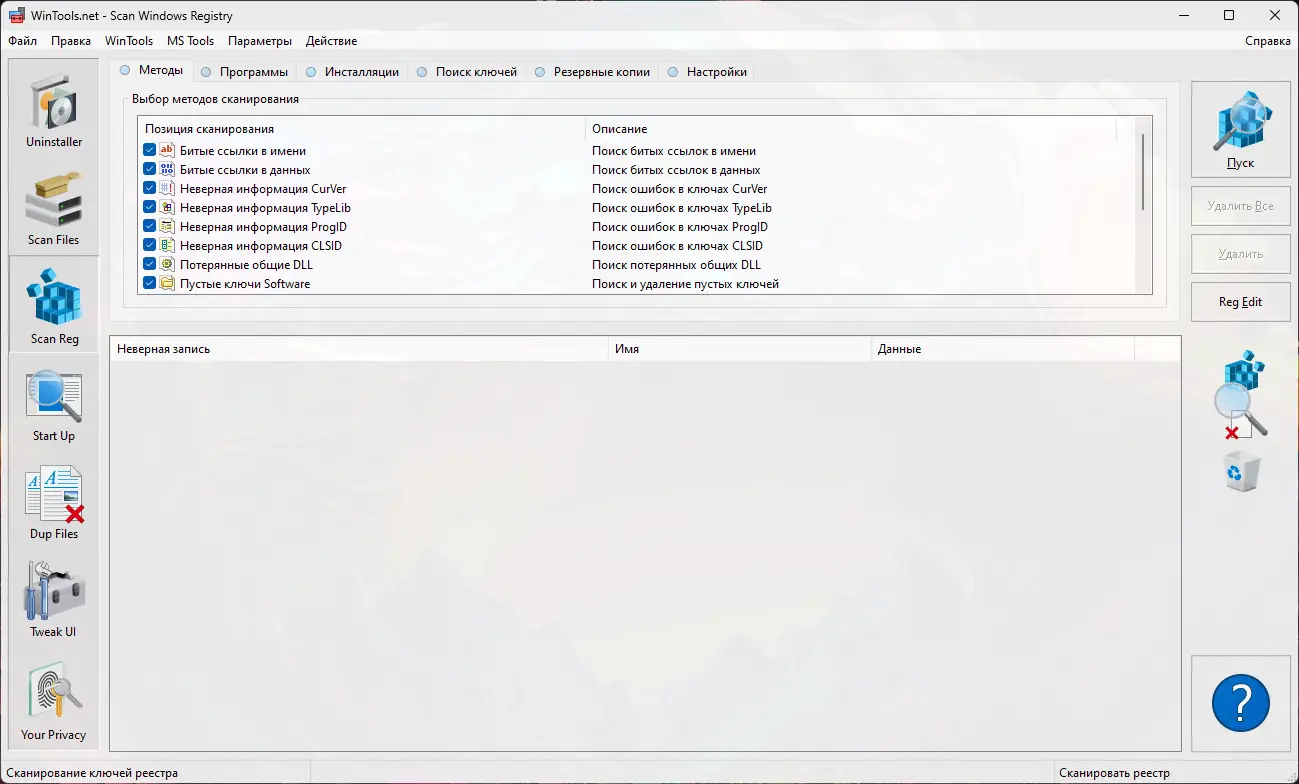Switch to the Резервные копии tab

click(x=592, y=72)
